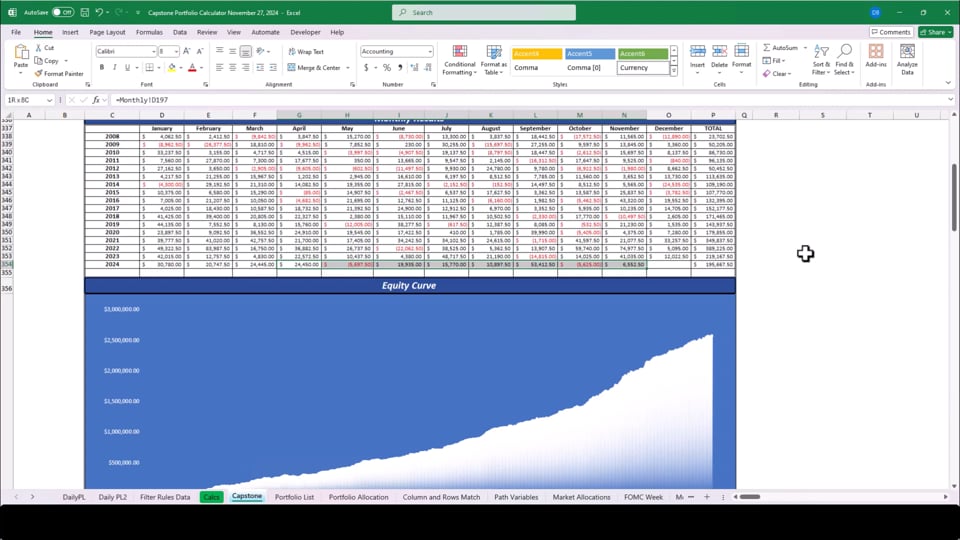
Task: Switch to the green Calcs sheet tab
Action: (x=211, y=497)
